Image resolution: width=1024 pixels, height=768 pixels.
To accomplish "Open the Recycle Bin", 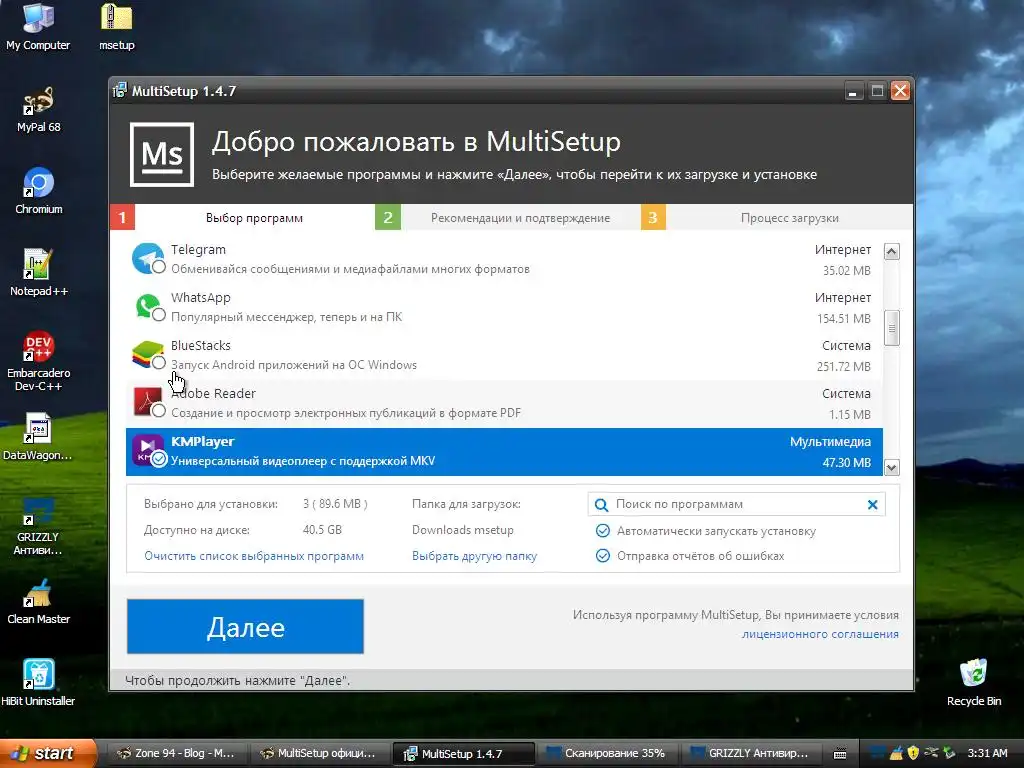I will [974, 682].
